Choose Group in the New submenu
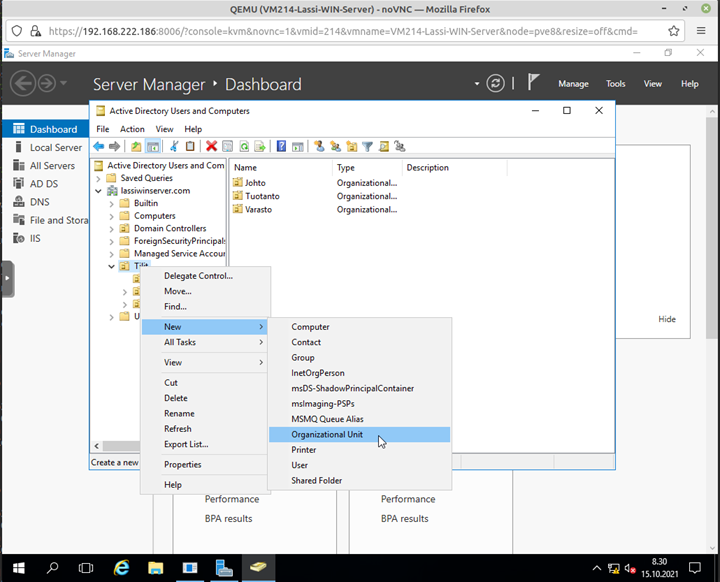This screenshot has width=720, height=582. [360, 357]
